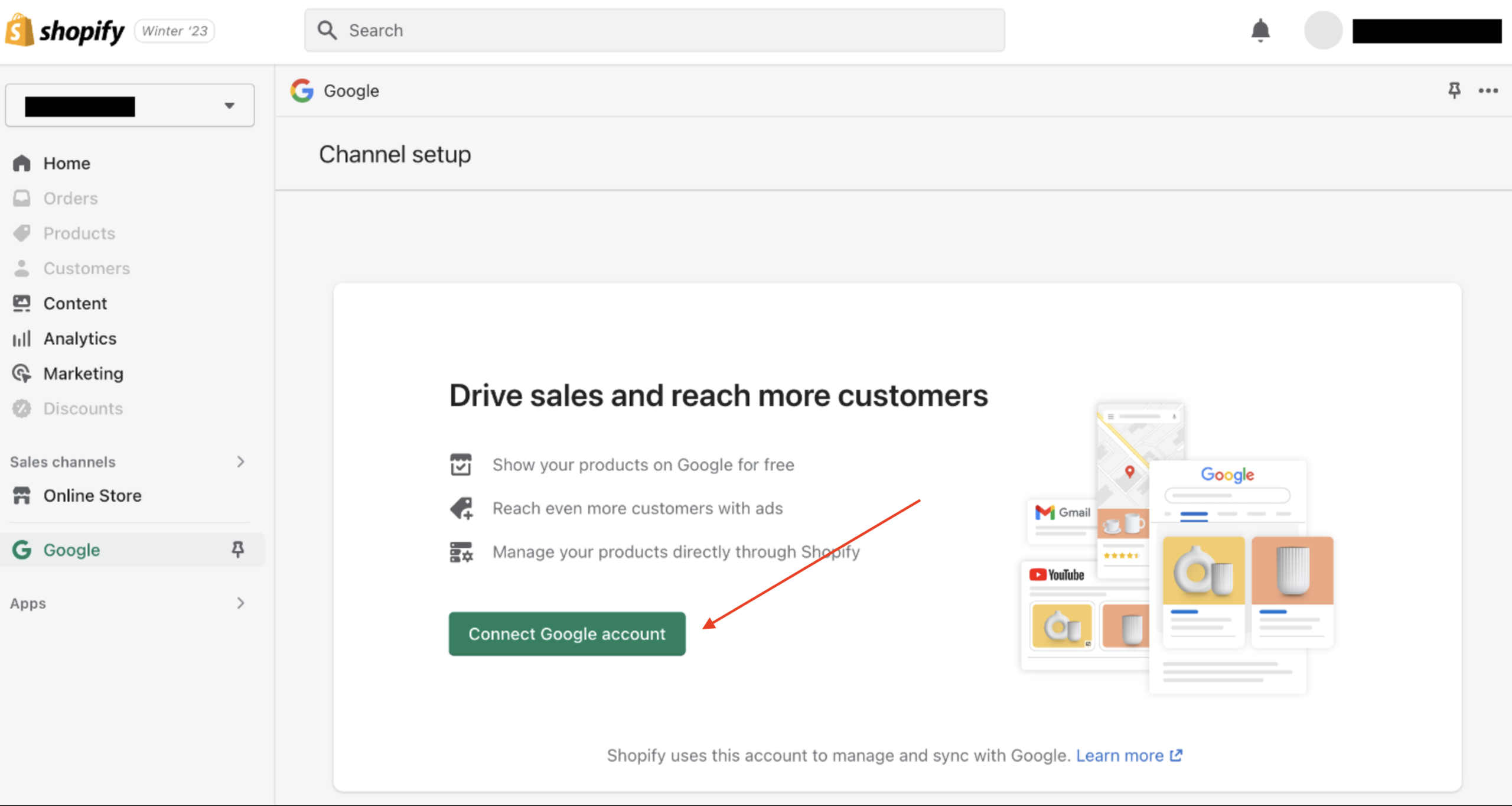Open Online Store sales channel
This screenshot has width=1512, height=806.
click(92, 495)
